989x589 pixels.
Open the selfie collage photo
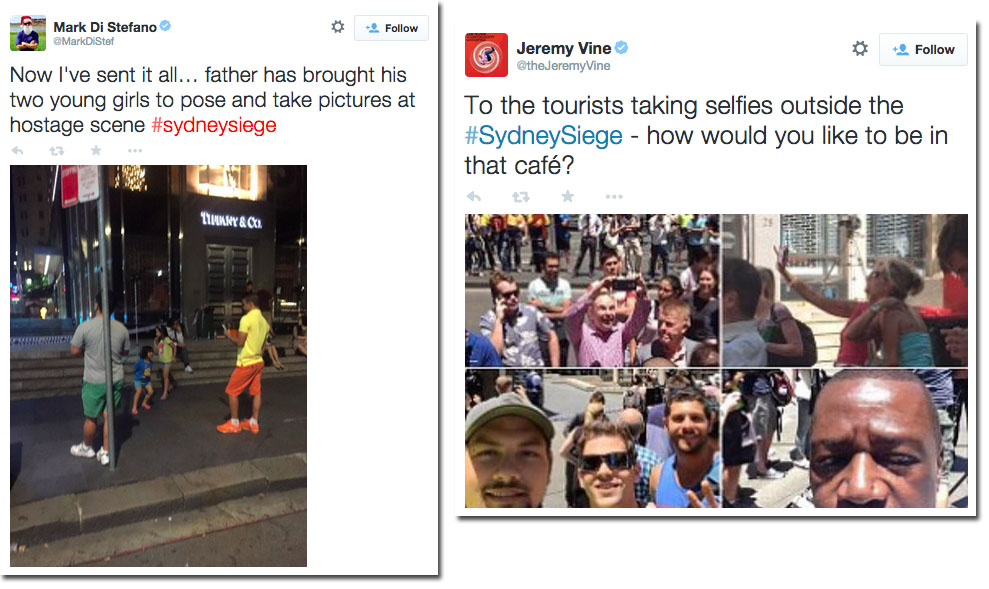pos(716,361)
